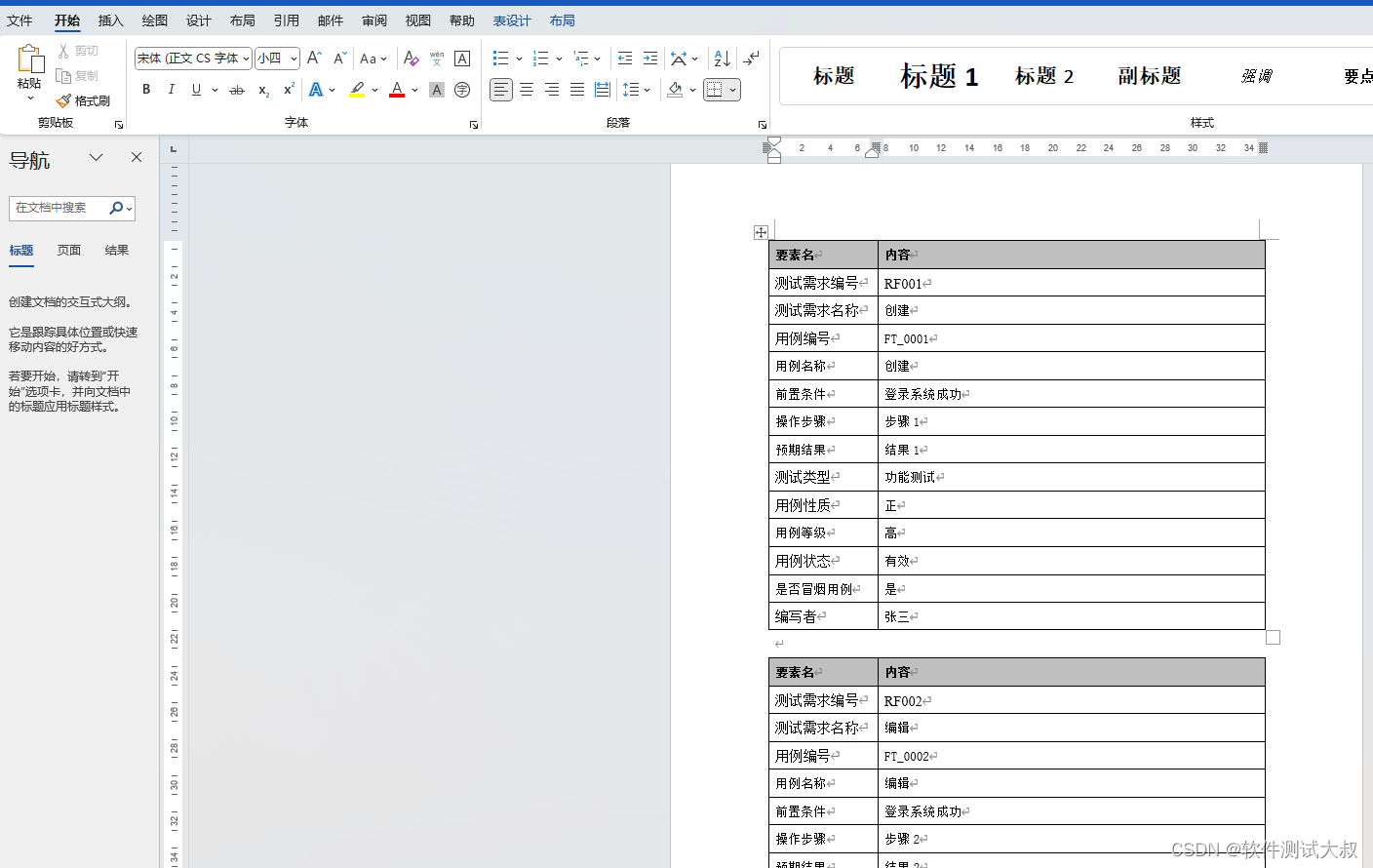Apply the 标题 1 style
This screenshot has width=1373, height=868.
[939, 76]
